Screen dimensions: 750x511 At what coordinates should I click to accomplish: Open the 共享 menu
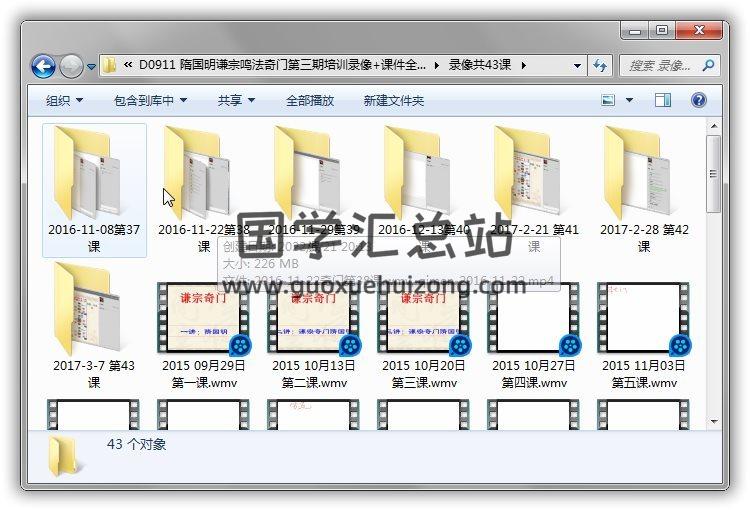click(236, 100)
